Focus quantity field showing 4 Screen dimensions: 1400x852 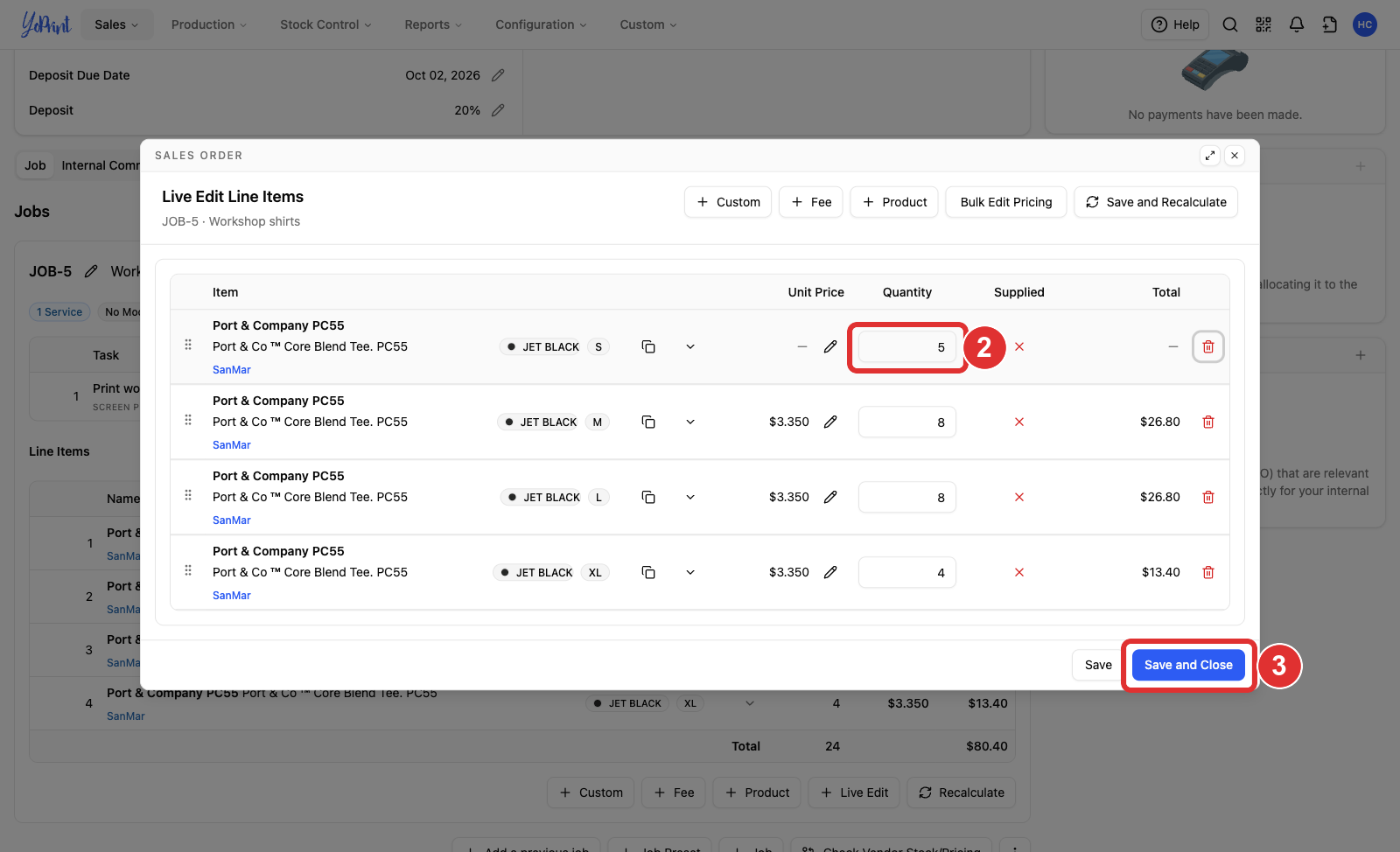(907, 573)
